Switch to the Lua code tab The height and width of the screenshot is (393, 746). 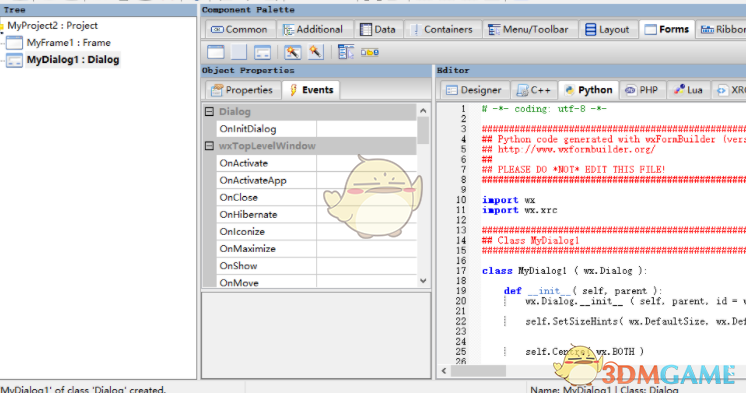(x=688, y=90)
